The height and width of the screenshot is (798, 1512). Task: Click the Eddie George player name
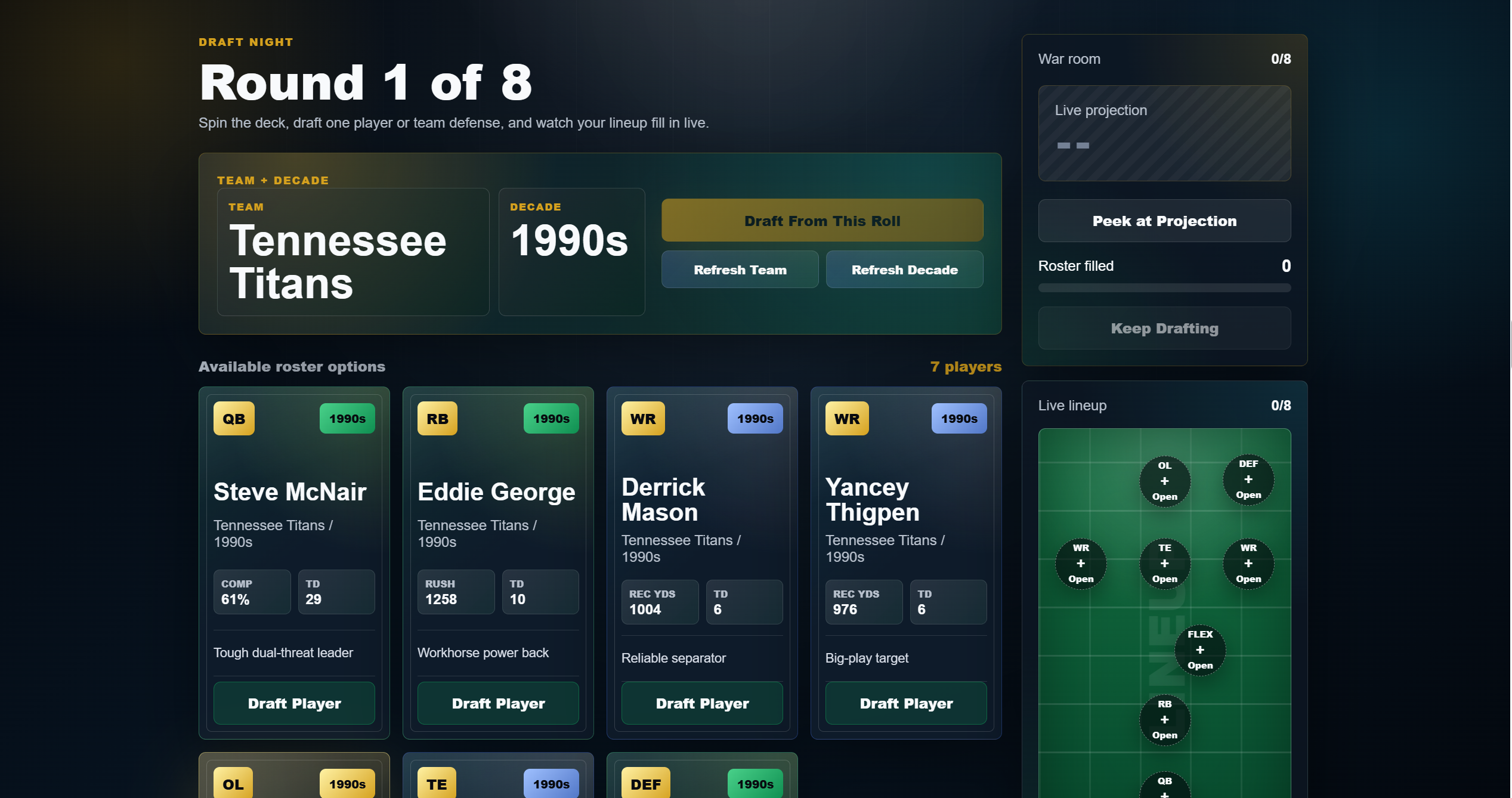pyautogui.click(x=496, y=492)
